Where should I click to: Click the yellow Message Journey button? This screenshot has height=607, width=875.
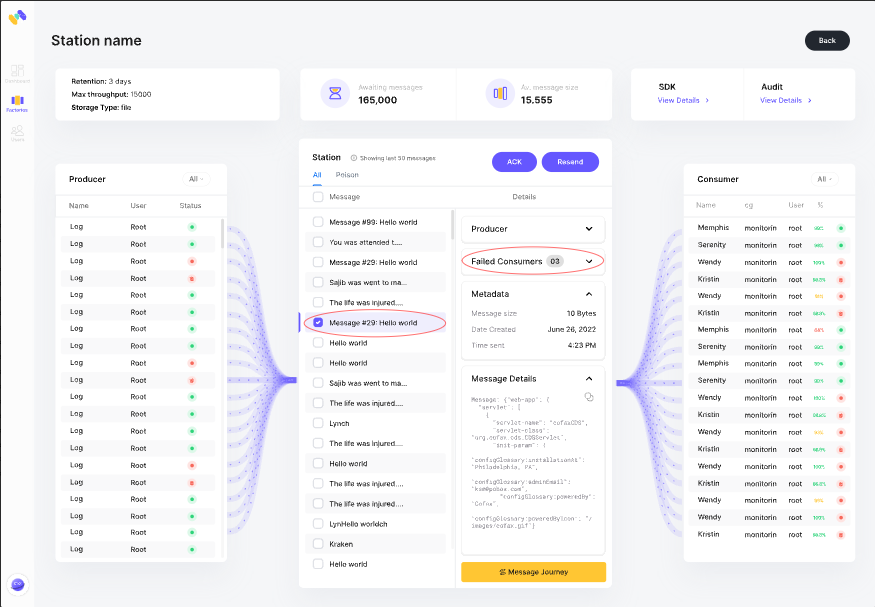point(533,572)
